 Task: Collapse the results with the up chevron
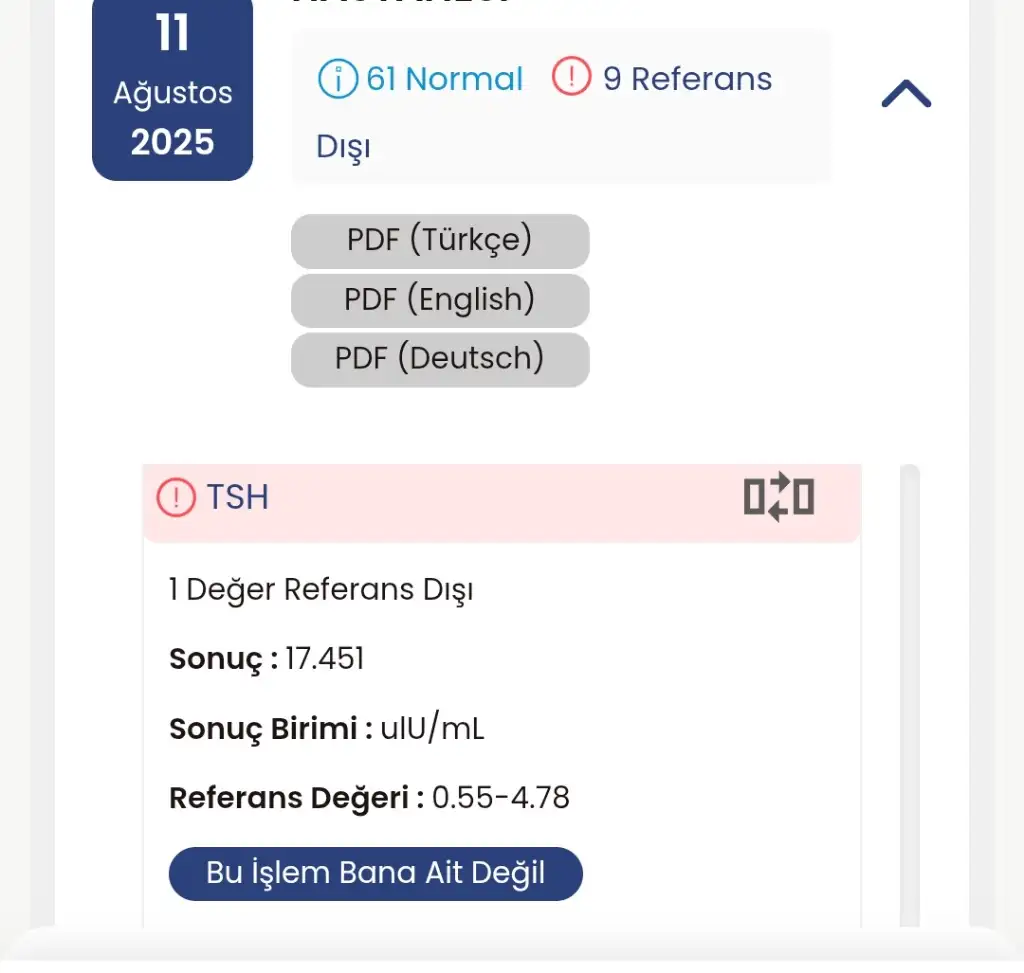(x=906, y=95)
